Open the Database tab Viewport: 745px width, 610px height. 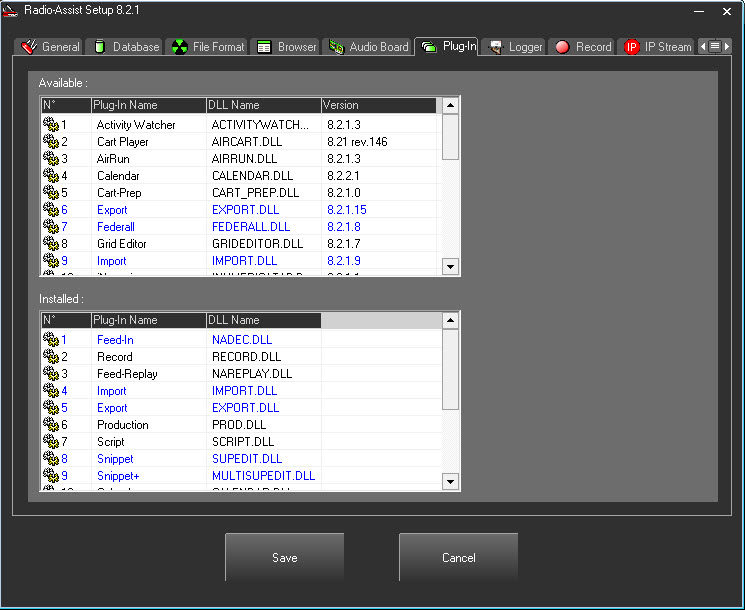125,47
